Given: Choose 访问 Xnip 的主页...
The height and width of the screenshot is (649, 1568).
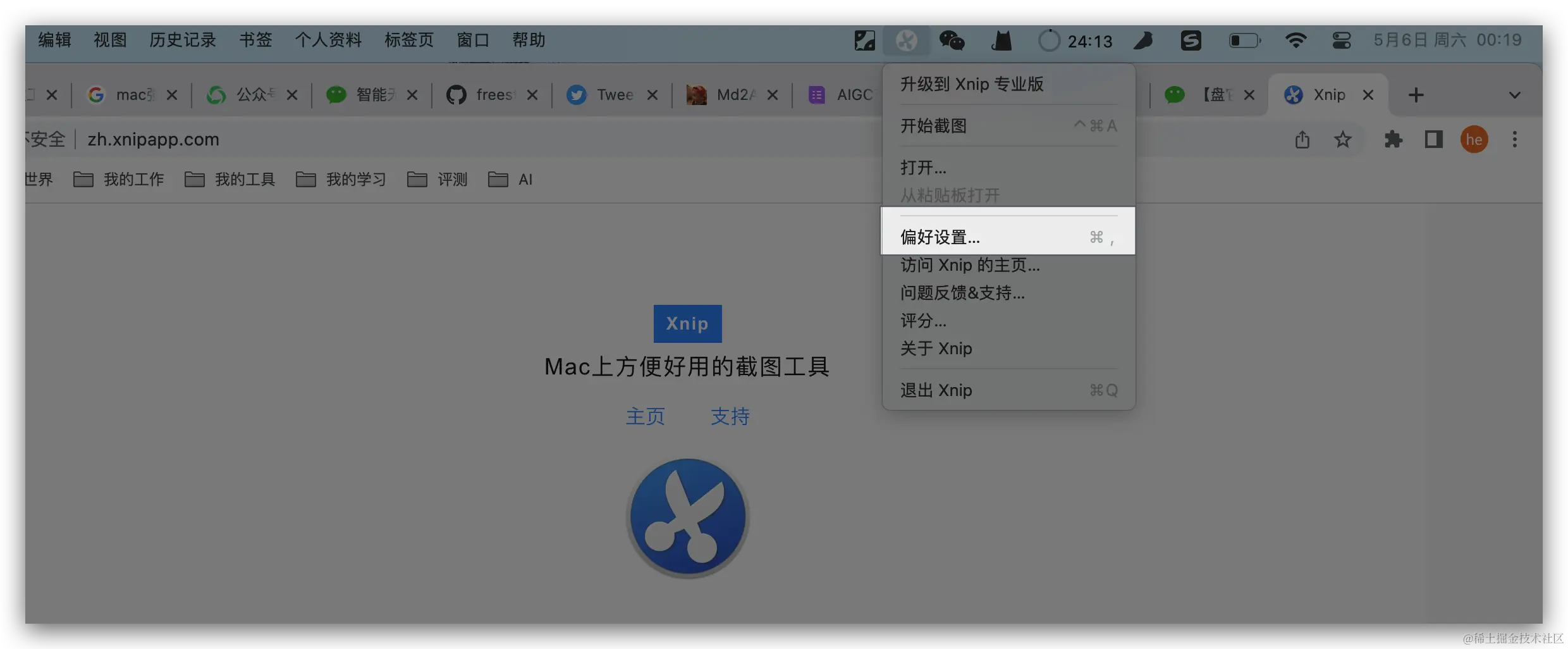Looking at the screenshot, I should [x=1008, y=265].
